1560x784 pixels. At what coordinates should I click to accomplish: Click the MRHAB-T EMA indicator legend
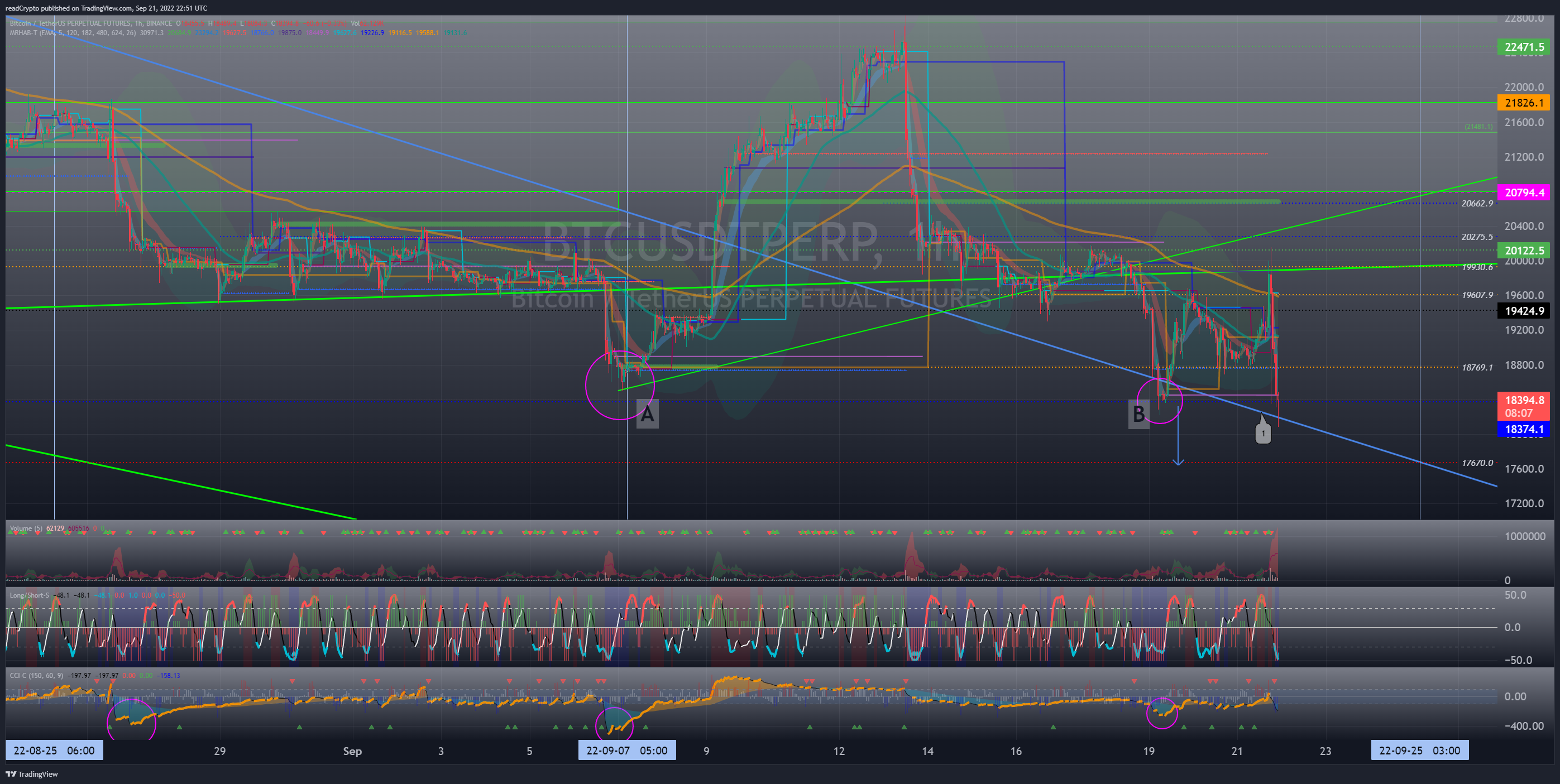click(x=72, y=33)
